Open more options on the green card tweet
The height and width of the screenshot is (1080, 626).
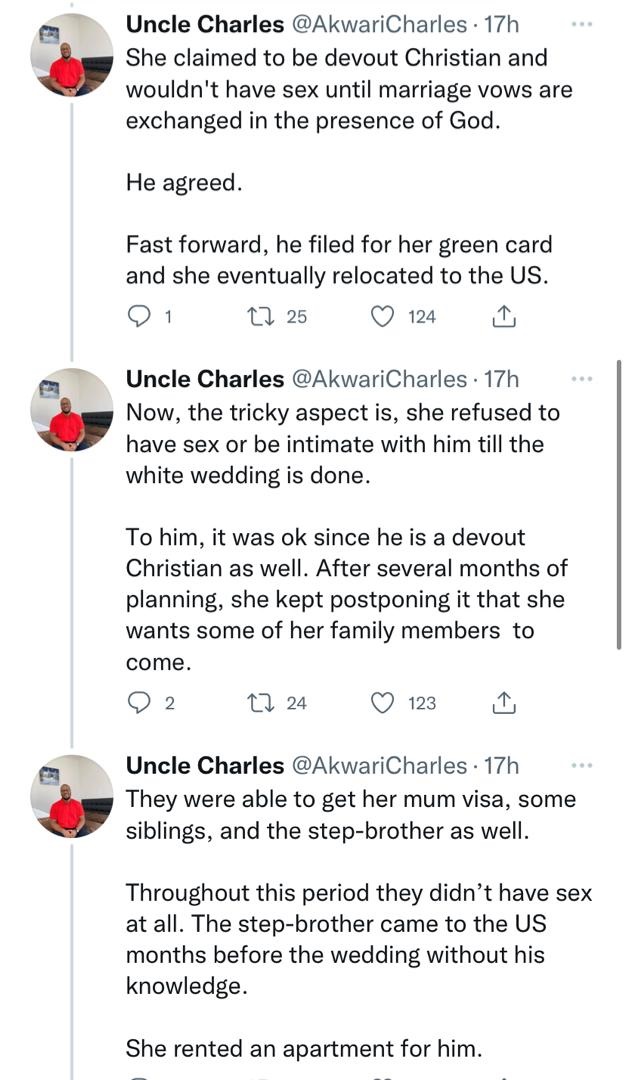point(580,23)
